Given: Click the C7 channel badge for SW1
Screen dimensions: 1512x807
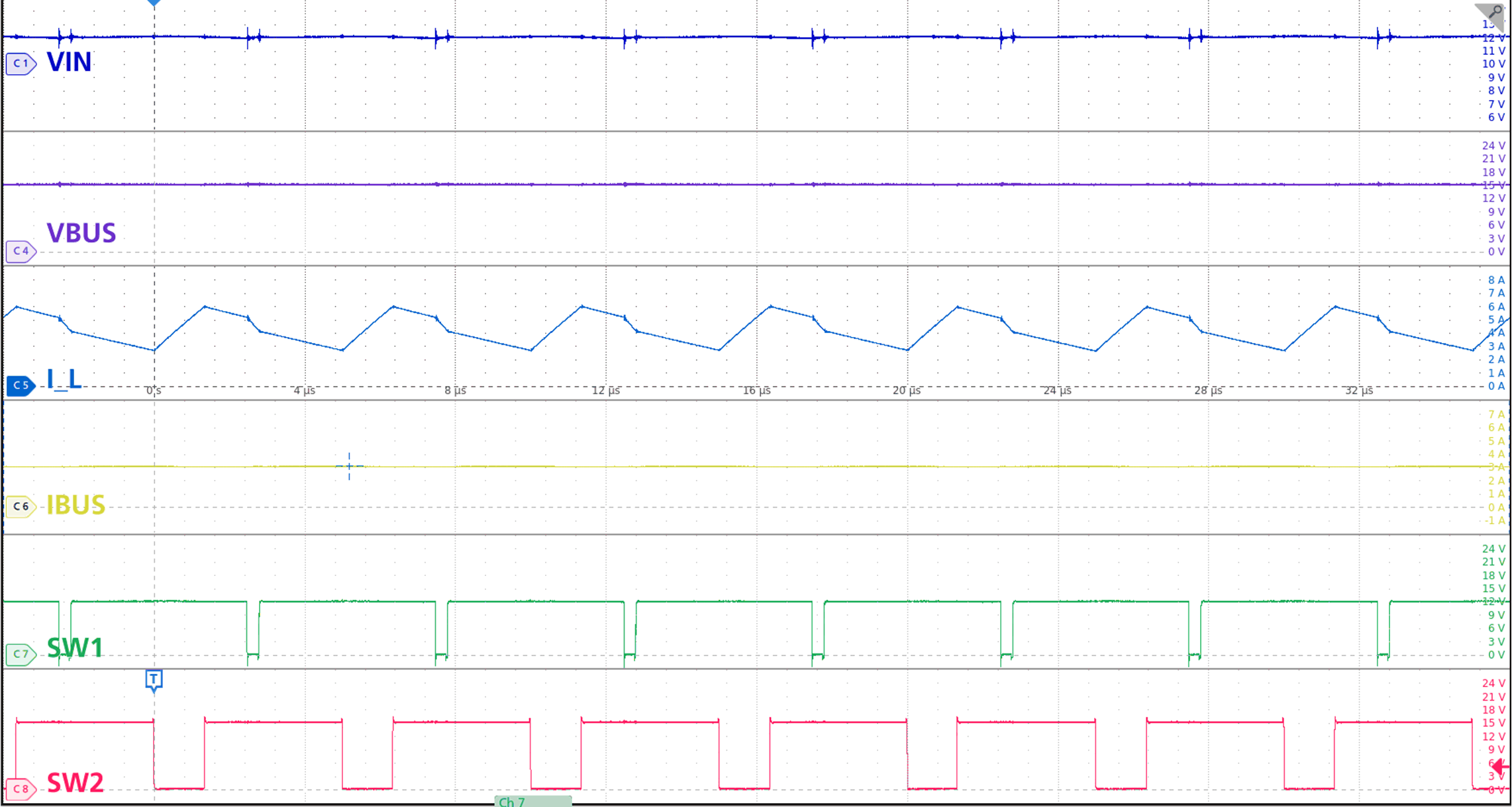Looking at the screenshot, I should (21, 654).
